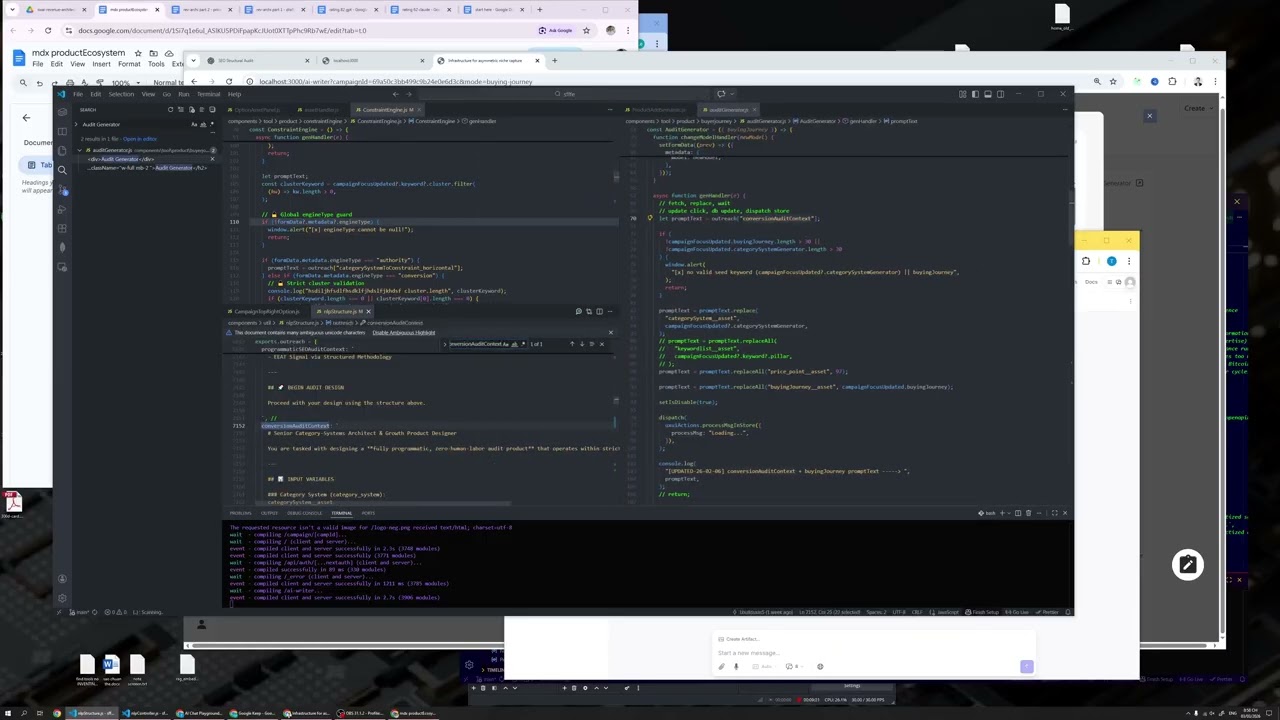Collapse all search results in VS Code
The image size is (1280, 720).
point(212,109)
